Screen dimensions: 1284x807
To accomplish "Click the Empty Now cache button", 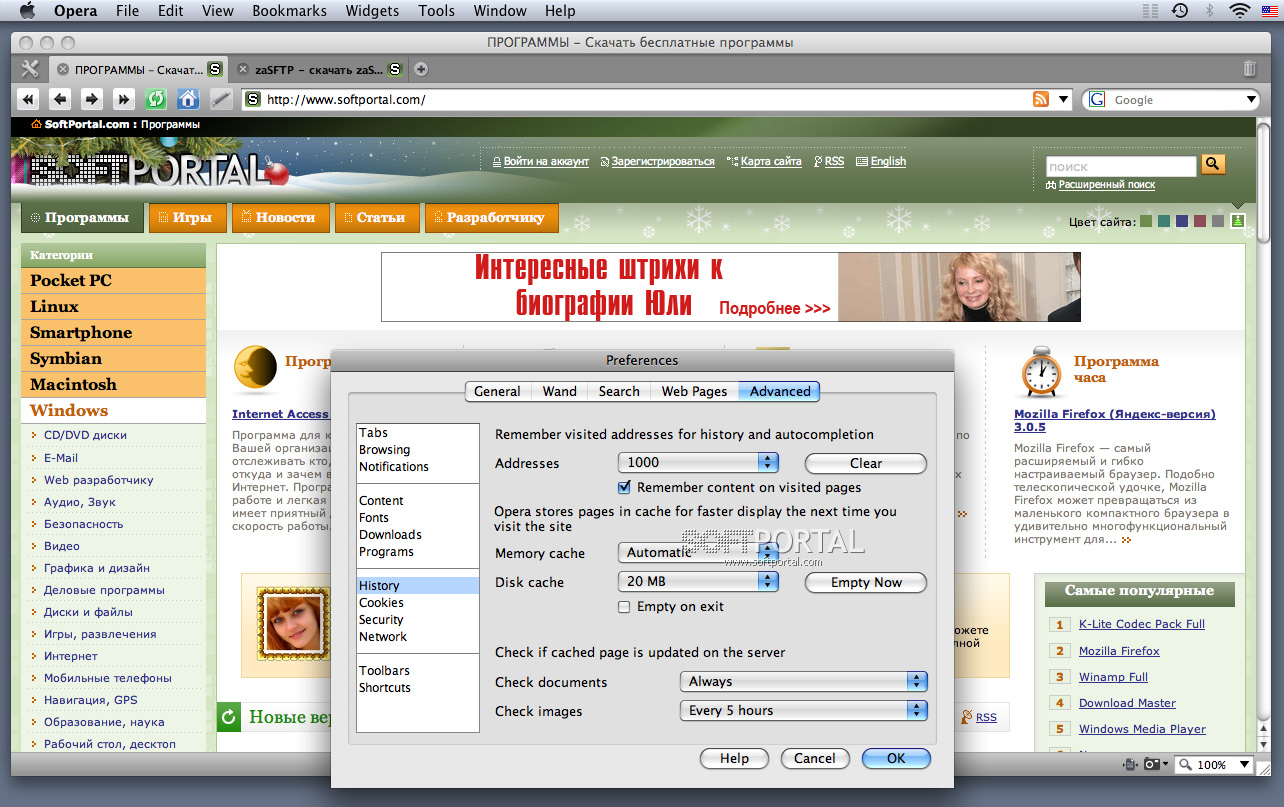I will (866, 582).
